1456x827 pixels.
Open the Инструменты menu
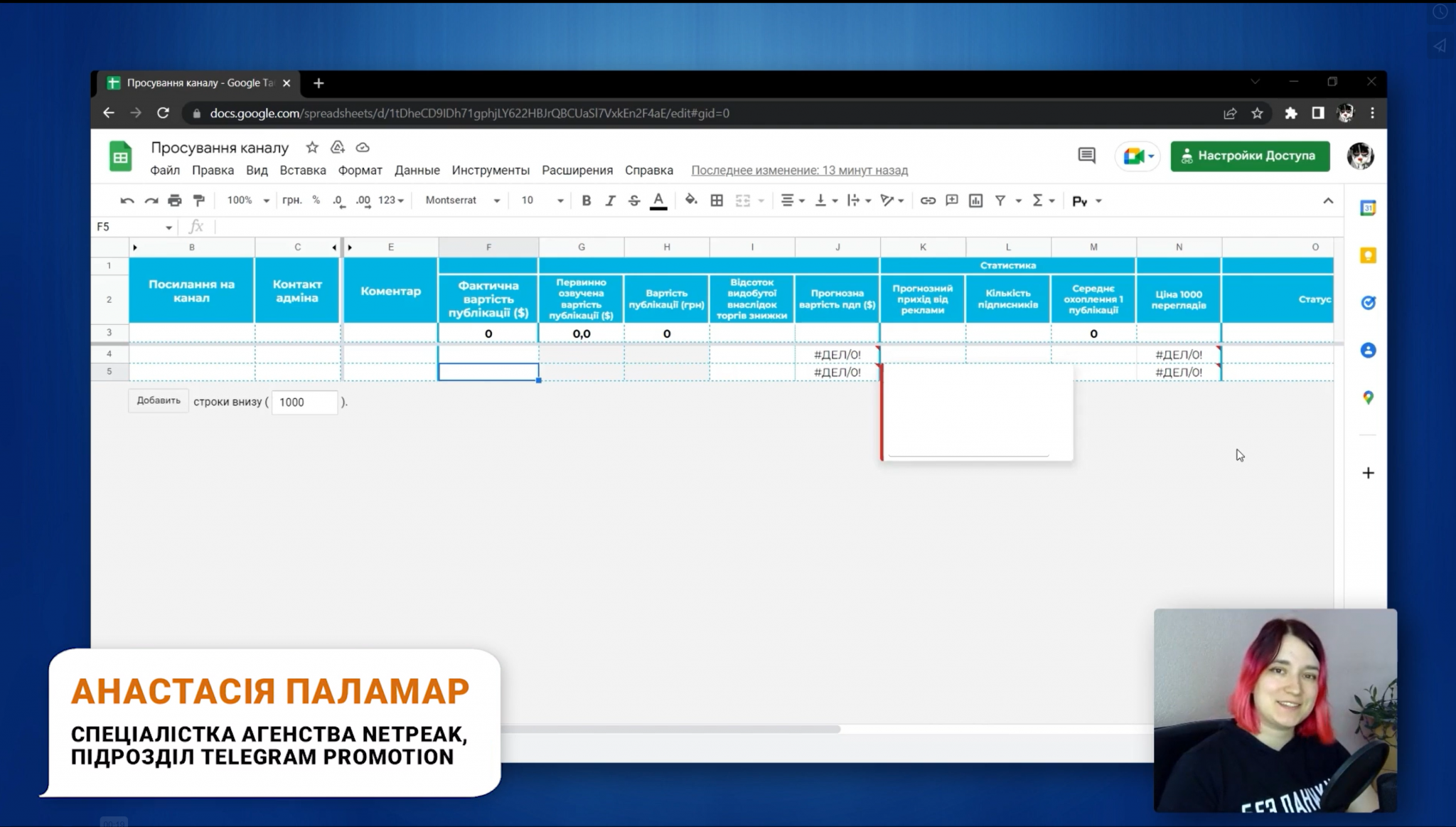point(491,170)
